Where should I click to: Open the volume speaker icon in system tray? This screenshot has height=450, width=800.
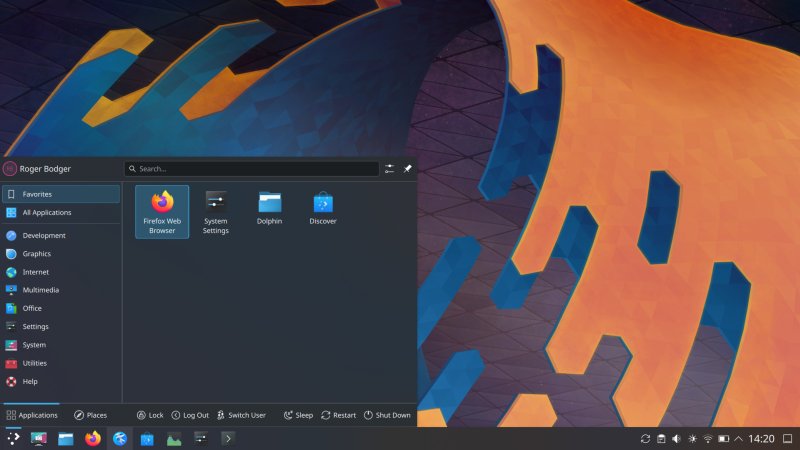[676, 439]
